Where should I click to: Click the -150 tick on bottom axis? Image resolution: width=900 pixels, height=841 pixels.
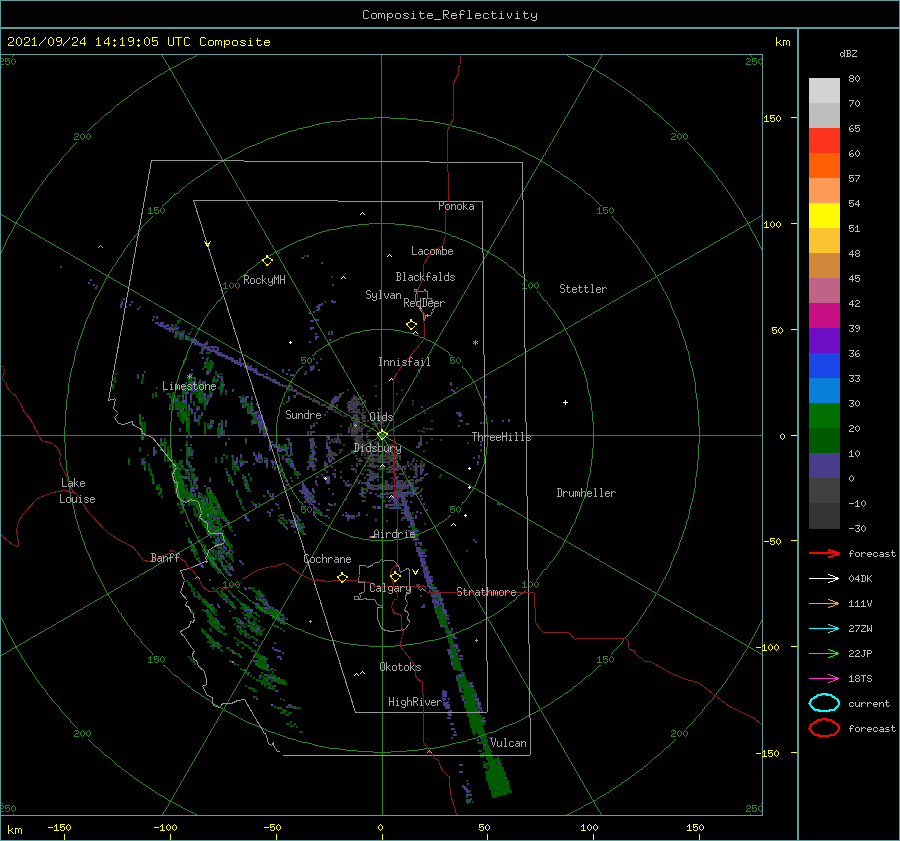tap(59, 827)
